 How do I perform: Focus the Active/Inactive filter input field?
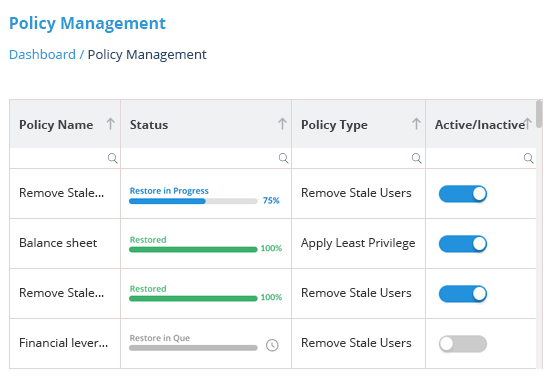(x=481, y=158)
